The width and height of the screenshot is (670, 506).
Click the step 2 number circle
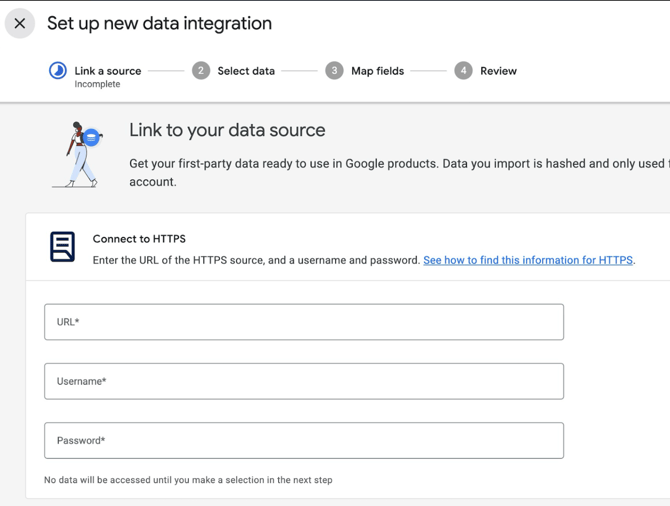pyautogui.click(x=201, y=70)
